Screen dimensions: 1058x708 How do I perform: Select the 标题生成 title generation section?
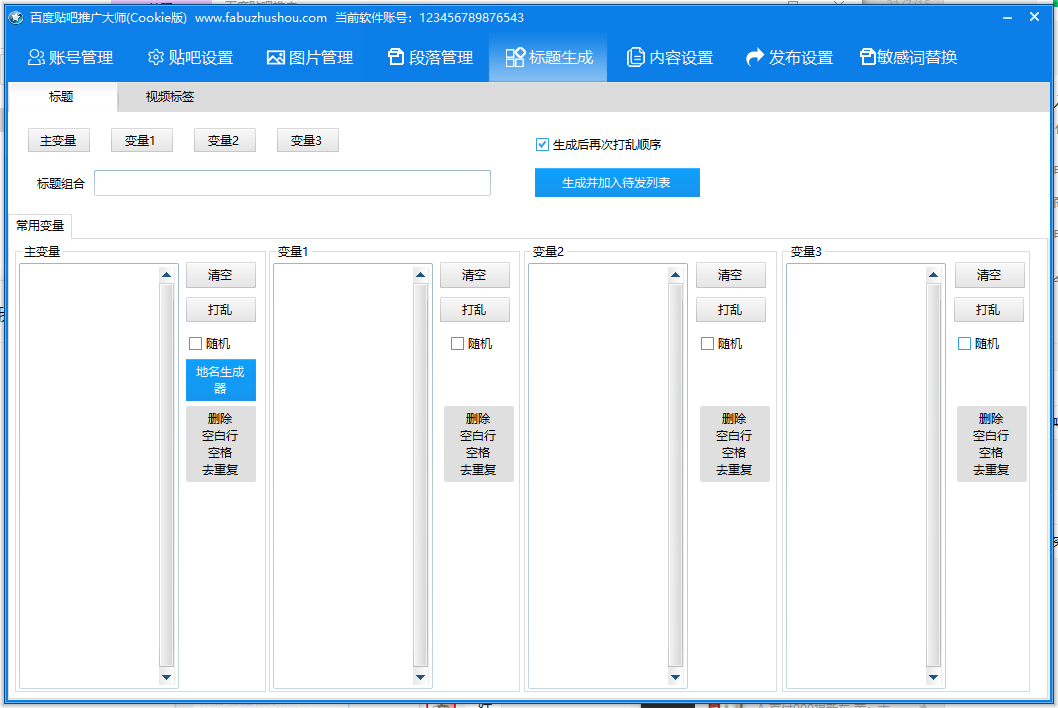click(x=549, y=57)
